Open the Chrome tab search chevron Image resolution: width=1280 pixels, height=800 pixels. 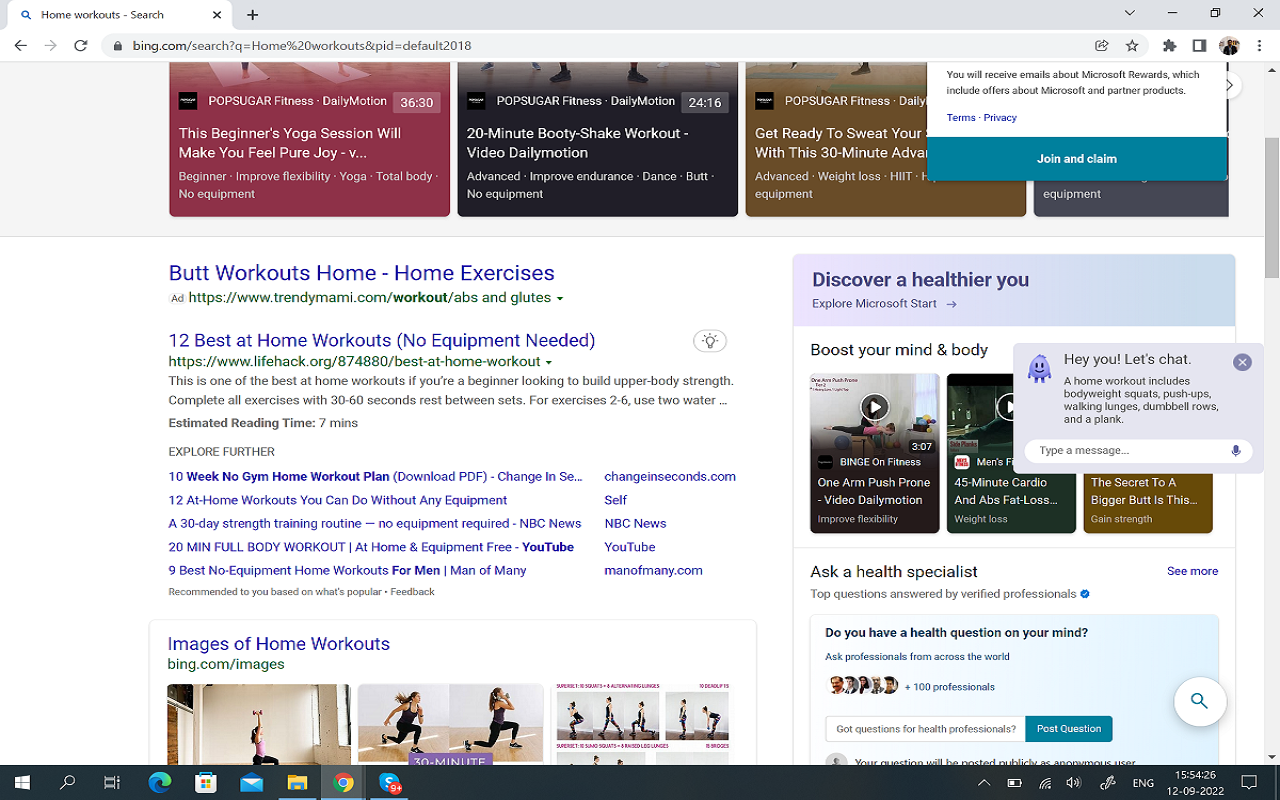[x=1130, y=14]
